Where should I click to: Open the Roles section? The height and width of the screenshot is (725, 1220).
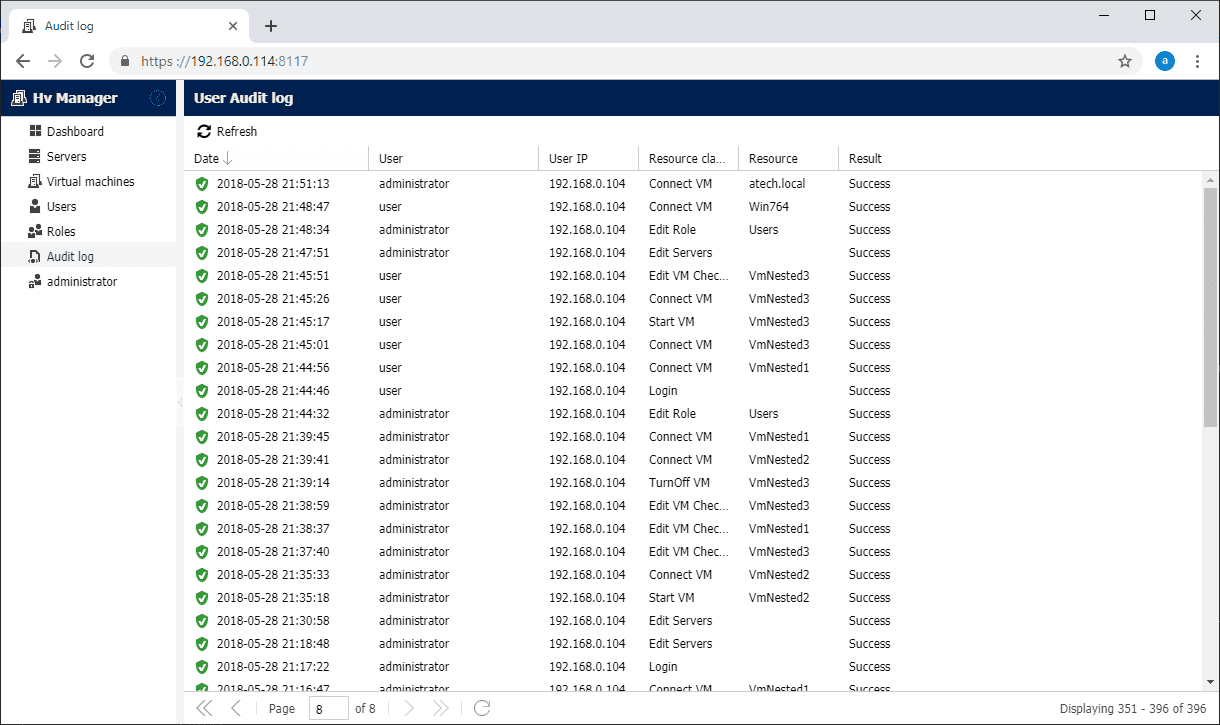(x=61, y=232)
